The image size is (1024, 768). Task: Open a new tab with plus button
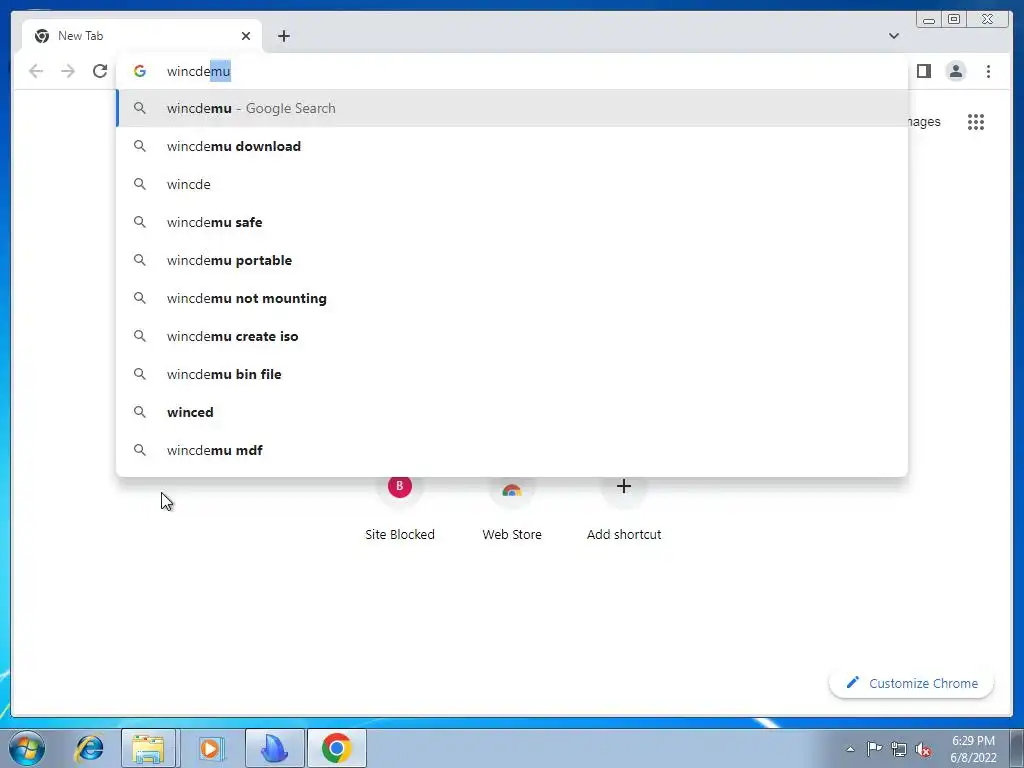(x=283, y=36)
